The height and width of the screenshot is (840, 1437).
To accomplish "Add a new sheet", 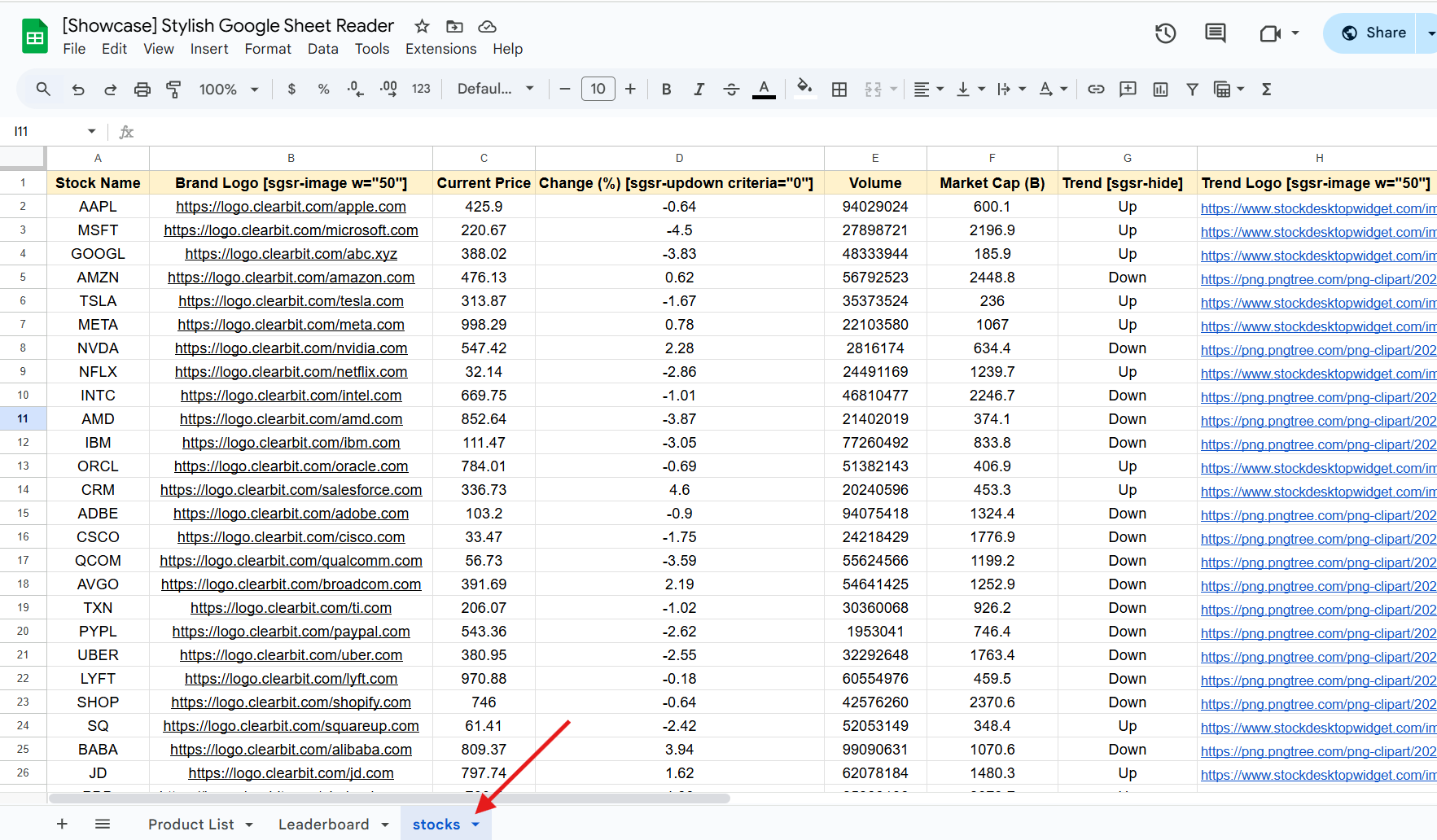I will click(x=62, y=824).
